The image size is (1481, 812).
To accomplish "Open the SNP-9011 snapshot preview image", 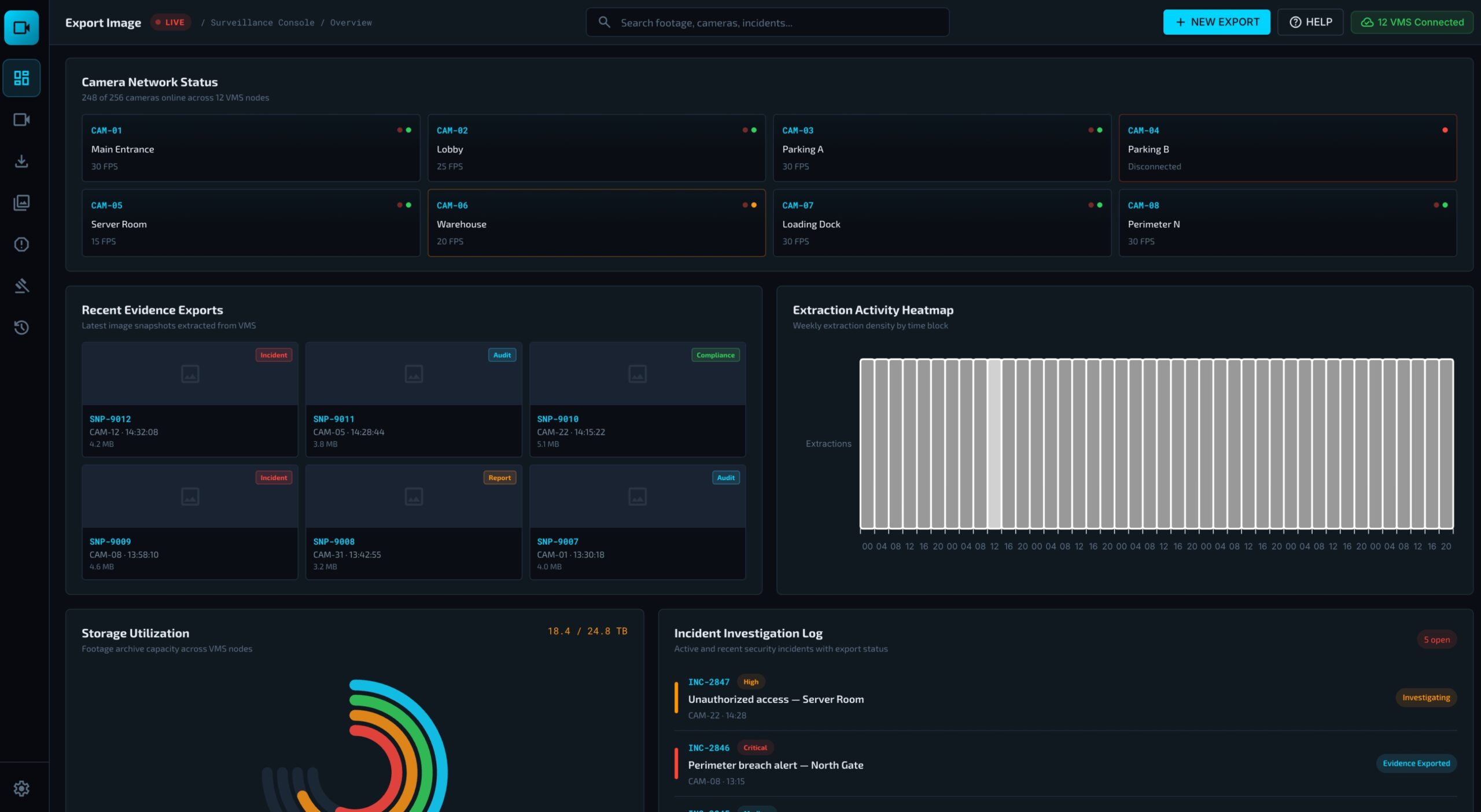I will pos(414,374).
